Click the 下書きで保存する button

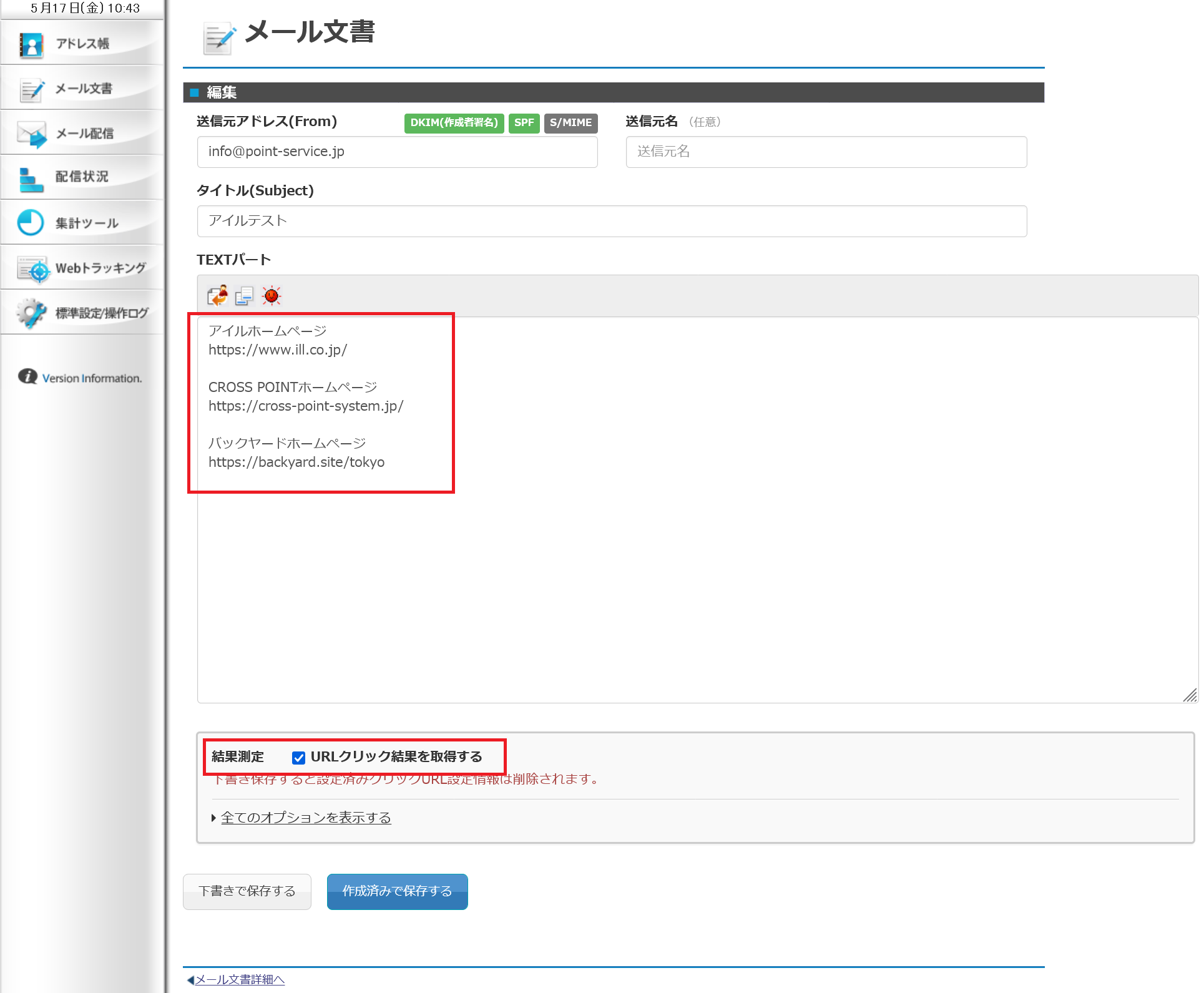(247, 891)
